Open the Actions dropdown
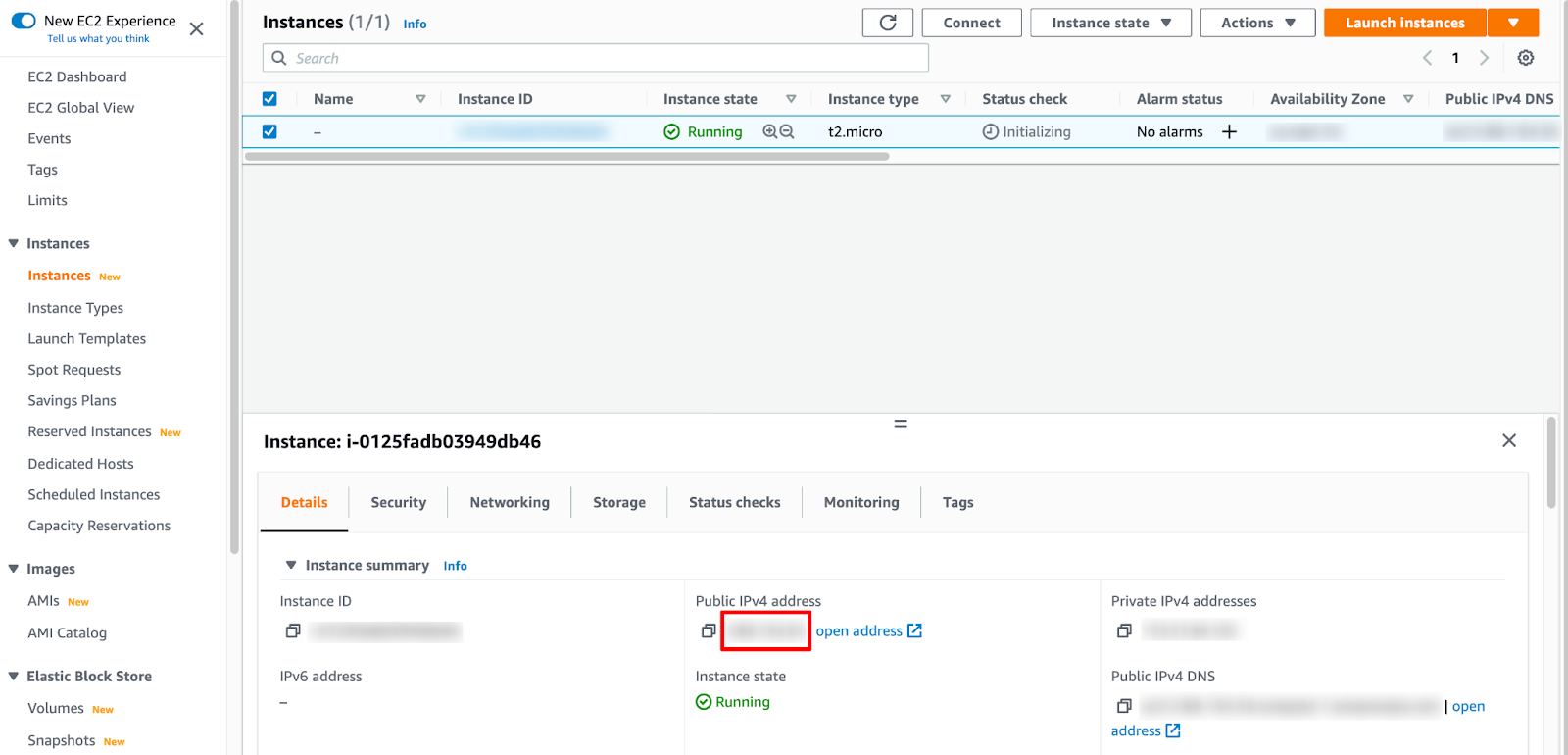Screen dimensions: 1568x755 coord(1257,23)
